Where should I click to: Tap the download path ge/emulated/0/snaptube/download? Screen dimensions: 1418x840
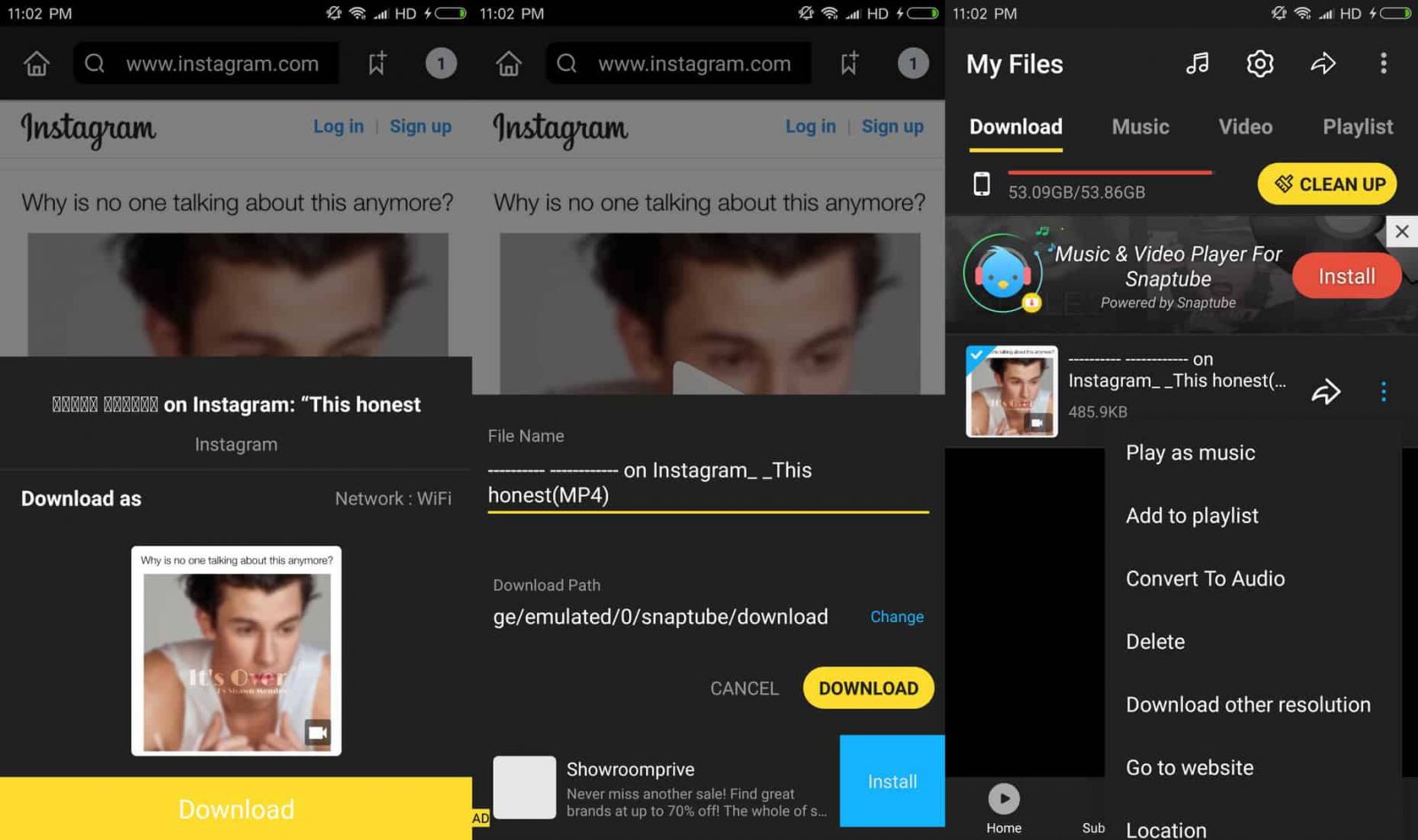(x=660, y=617)
